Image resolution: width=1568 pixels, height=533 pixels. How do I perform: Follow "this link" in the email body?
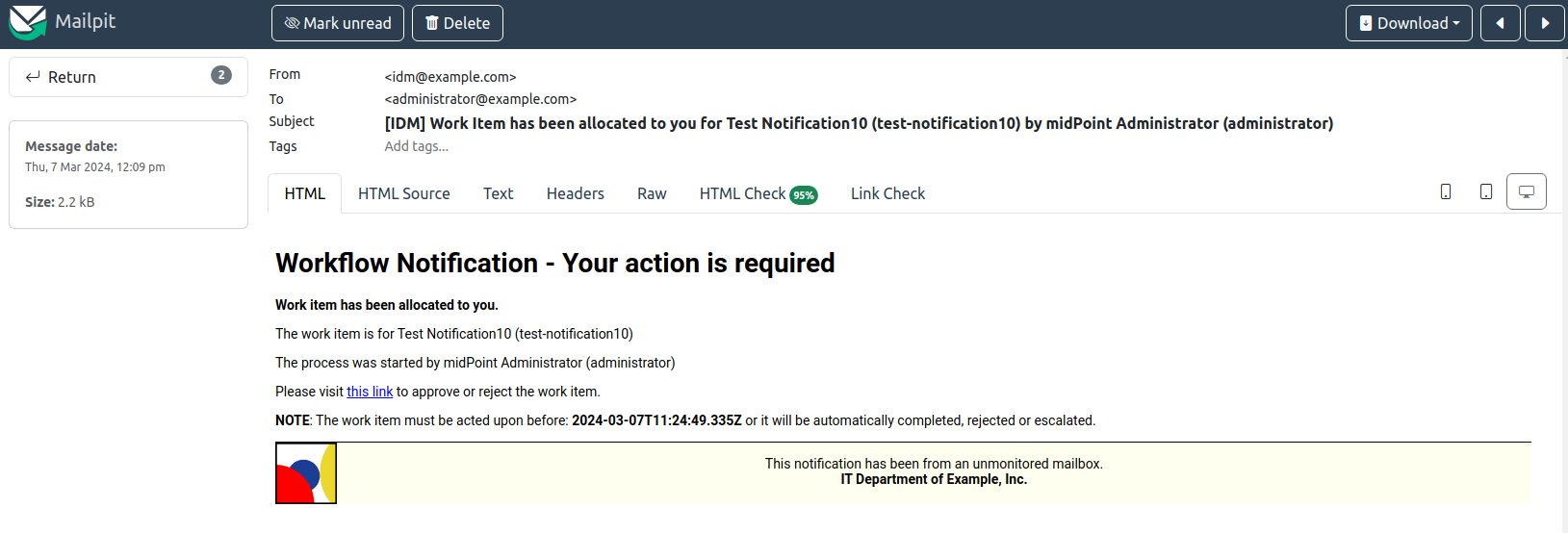(370, 392)
